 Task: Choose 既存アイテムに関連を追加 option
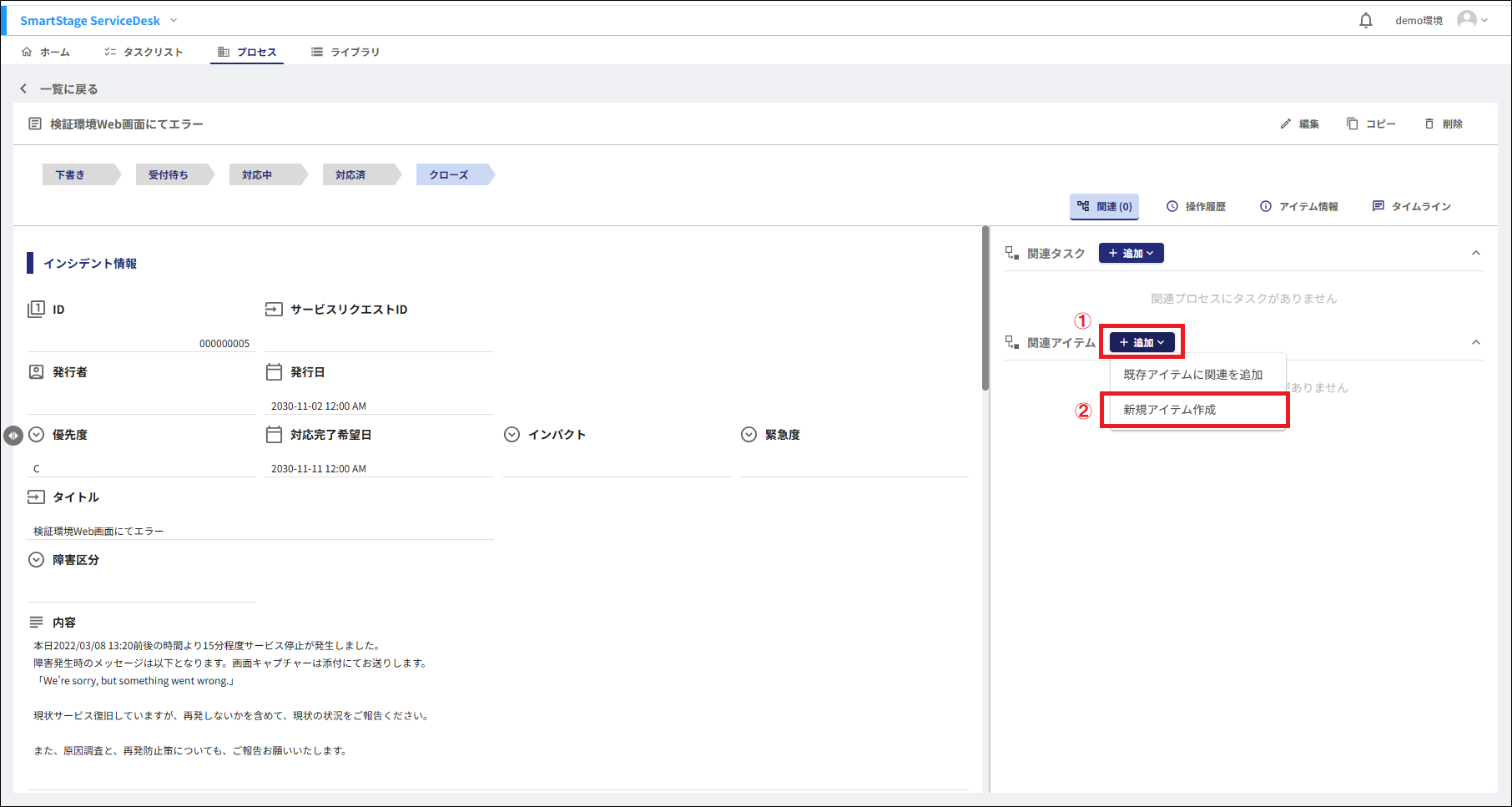[x=1192, y=375]
